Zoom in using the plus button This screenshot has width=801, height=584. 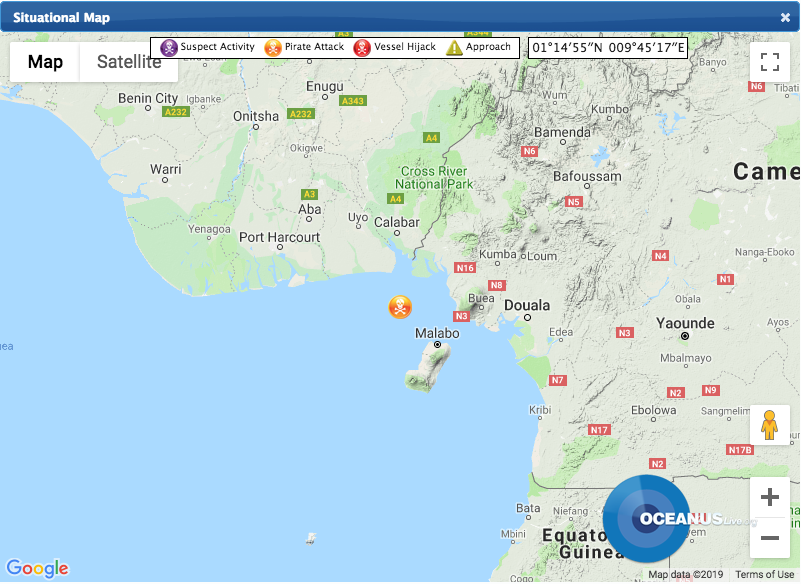tap(769, 498)
